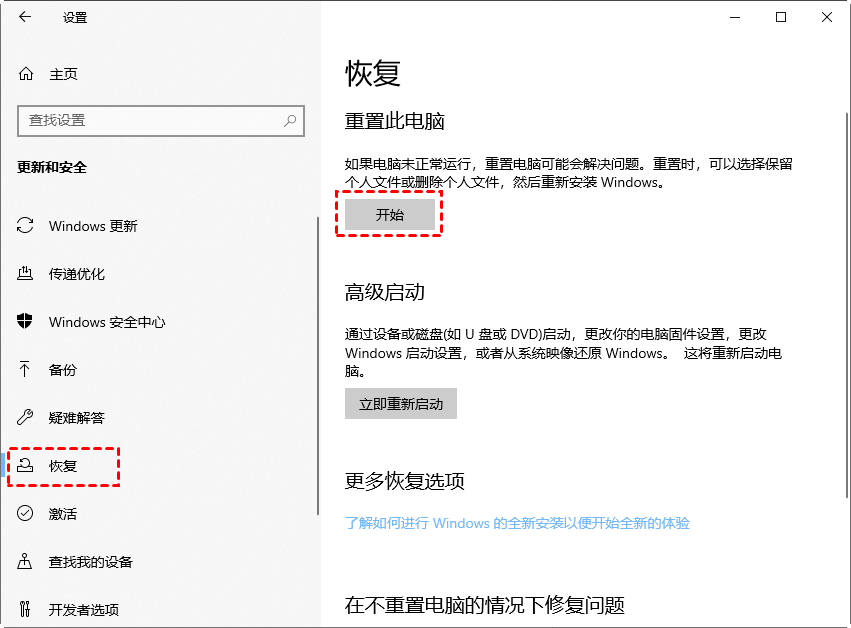Click the Windows 更新 sync icon
Image resolution: width=851 pixels, height=628 pixels.
[x=25, y=225]
